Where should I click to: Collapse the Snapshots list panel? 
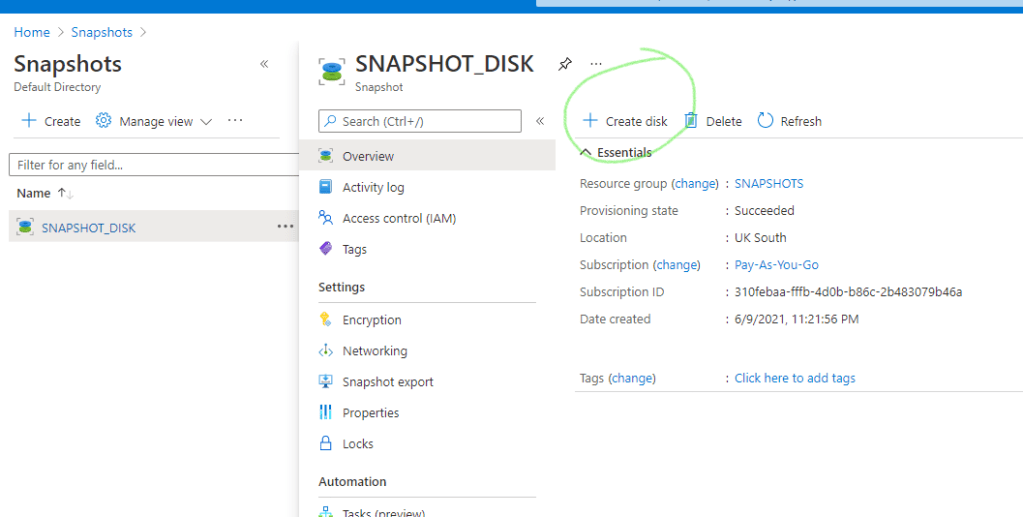(264, 64)
